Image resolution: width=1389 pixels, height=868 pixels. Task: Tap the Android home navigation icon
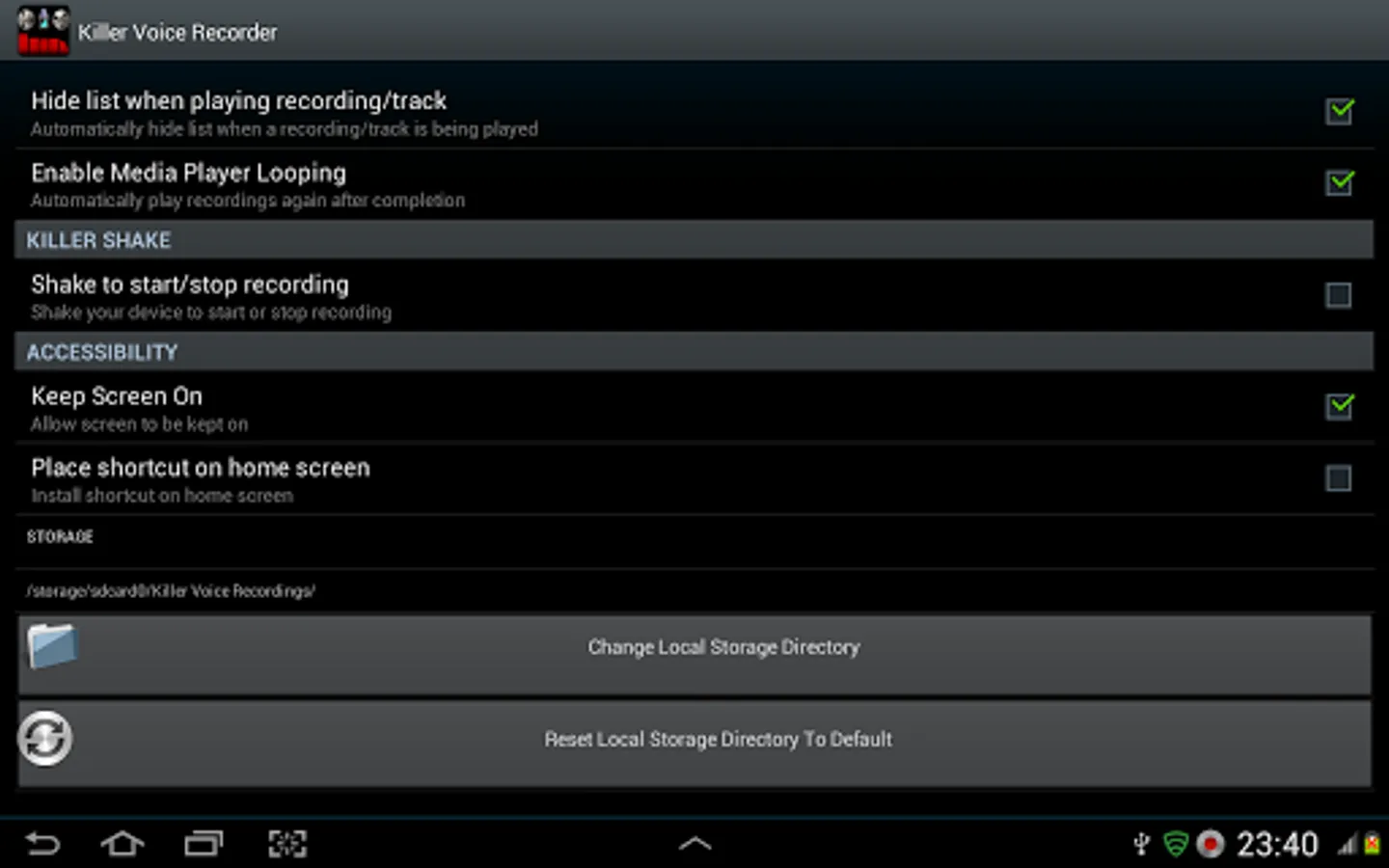point(123,844)
